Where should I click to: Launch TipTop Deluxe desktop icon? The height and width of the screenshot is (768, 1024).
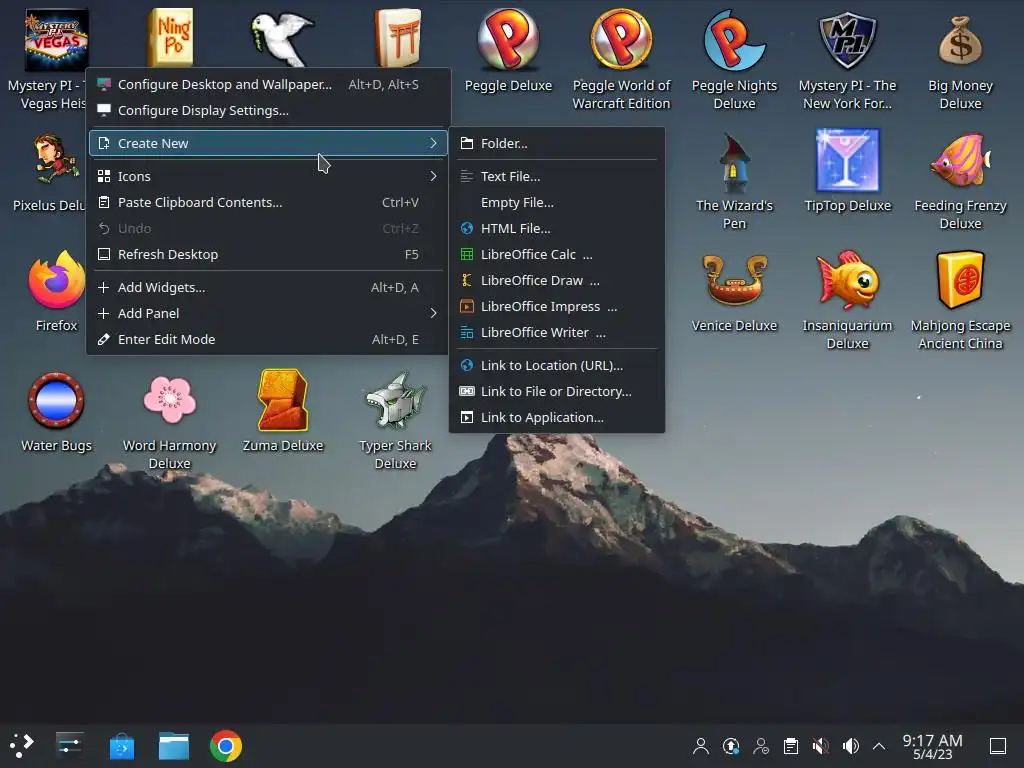[847, 161]
